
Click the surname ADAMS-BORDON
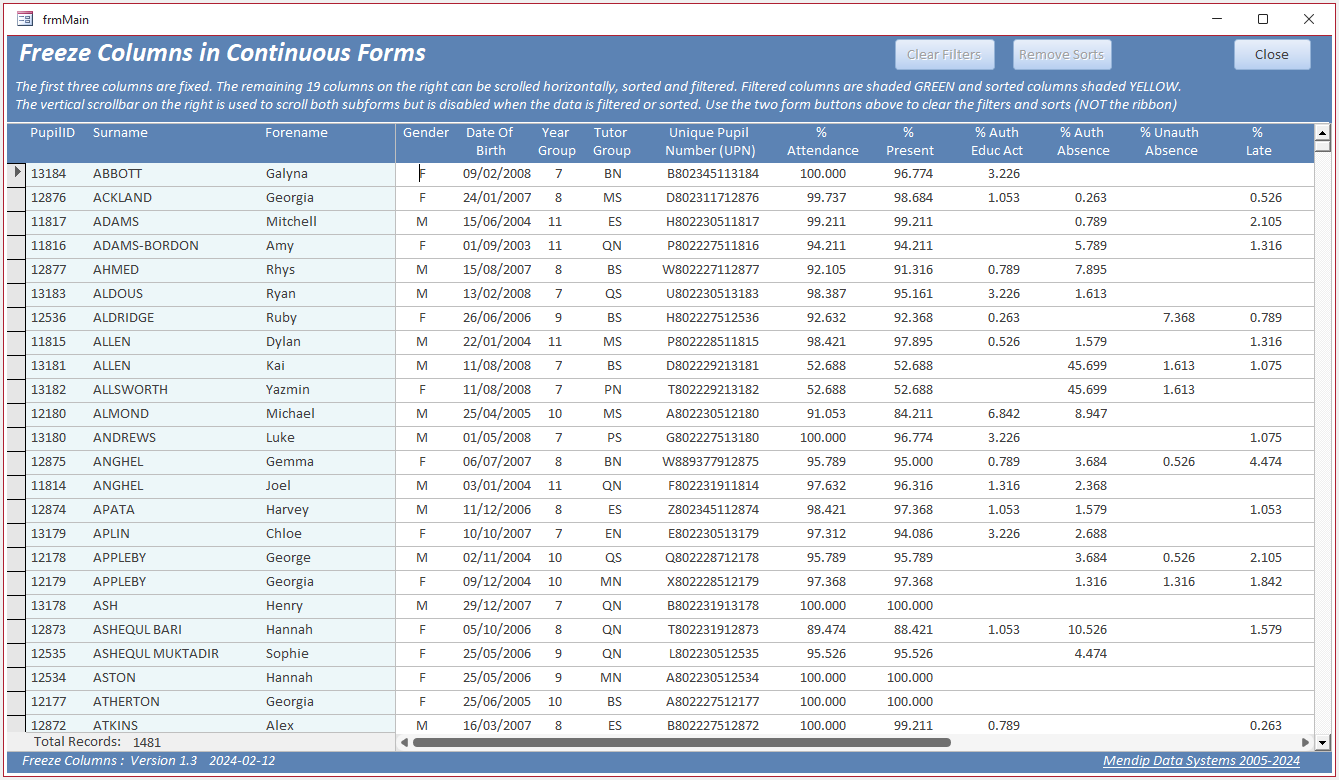tap(146, 246)
